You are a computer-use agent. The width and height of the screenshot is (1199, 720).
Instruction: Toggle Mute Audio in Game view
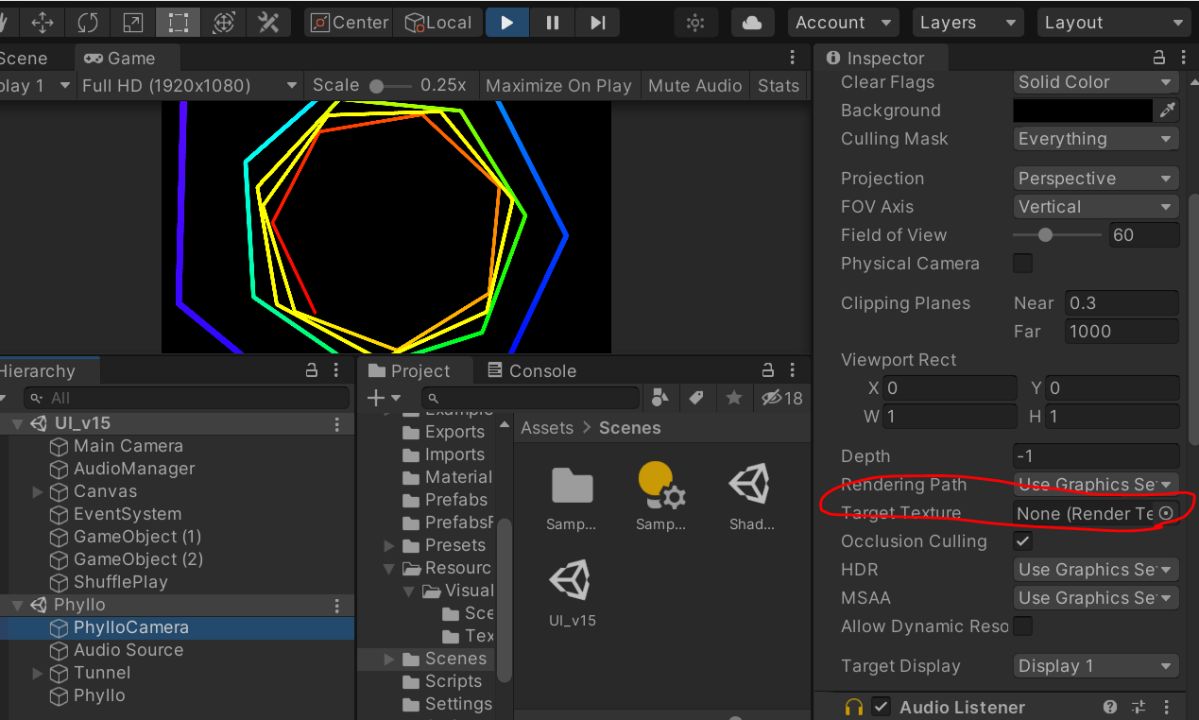tap(694, 86)
